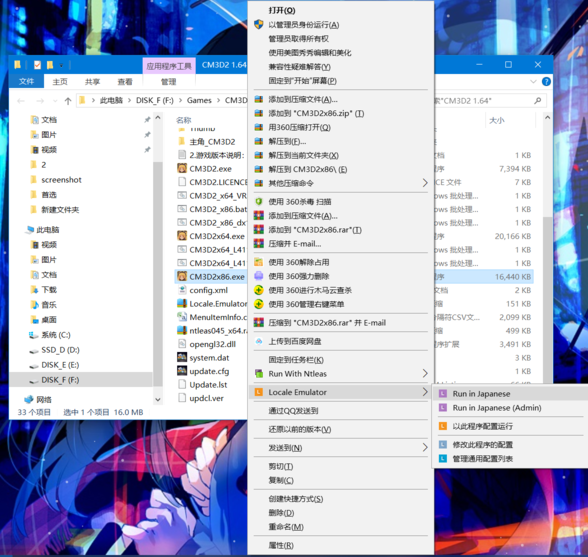Click the Run With Ntleas icon
Image resolution: width=588 pixels, height=557 pixels.
[258, 374]
